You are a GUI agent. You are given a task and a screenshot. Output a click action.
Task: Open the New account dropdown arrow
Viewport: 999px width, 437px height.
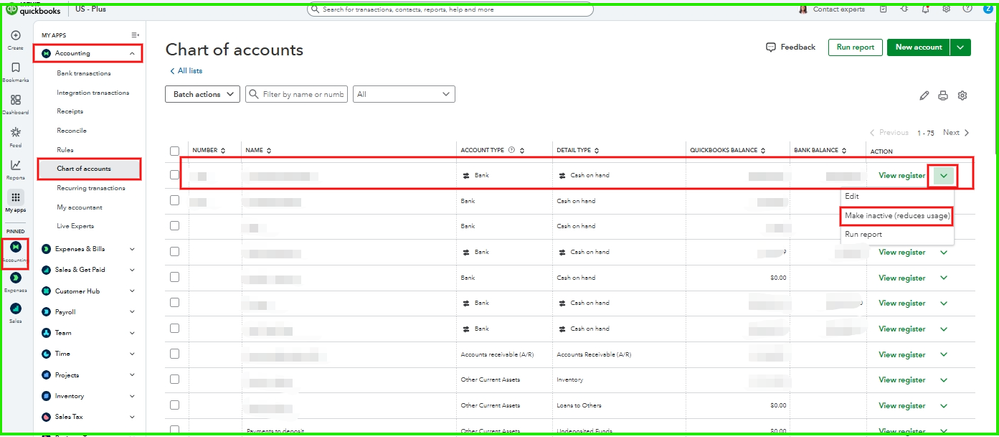click(x=961, y=47)
